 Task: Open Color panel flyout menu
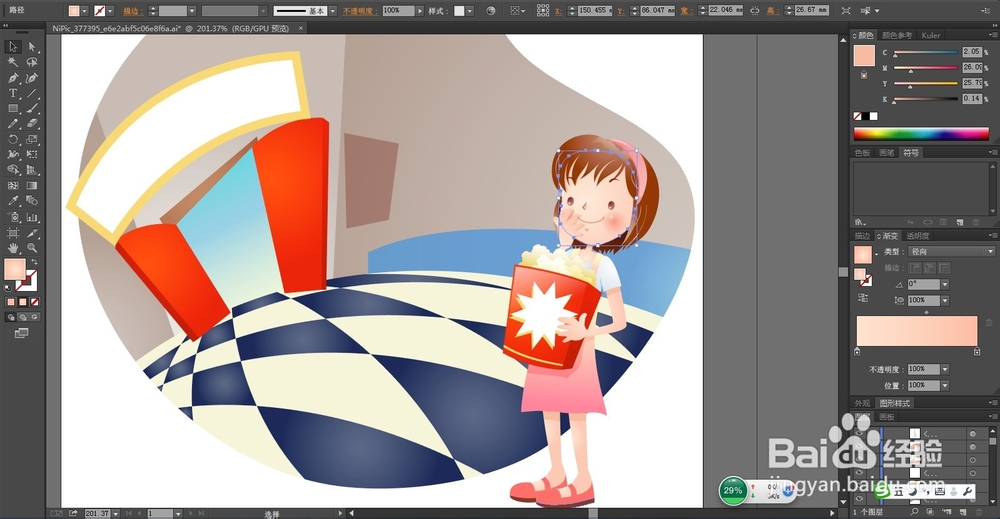coord(993,35)
